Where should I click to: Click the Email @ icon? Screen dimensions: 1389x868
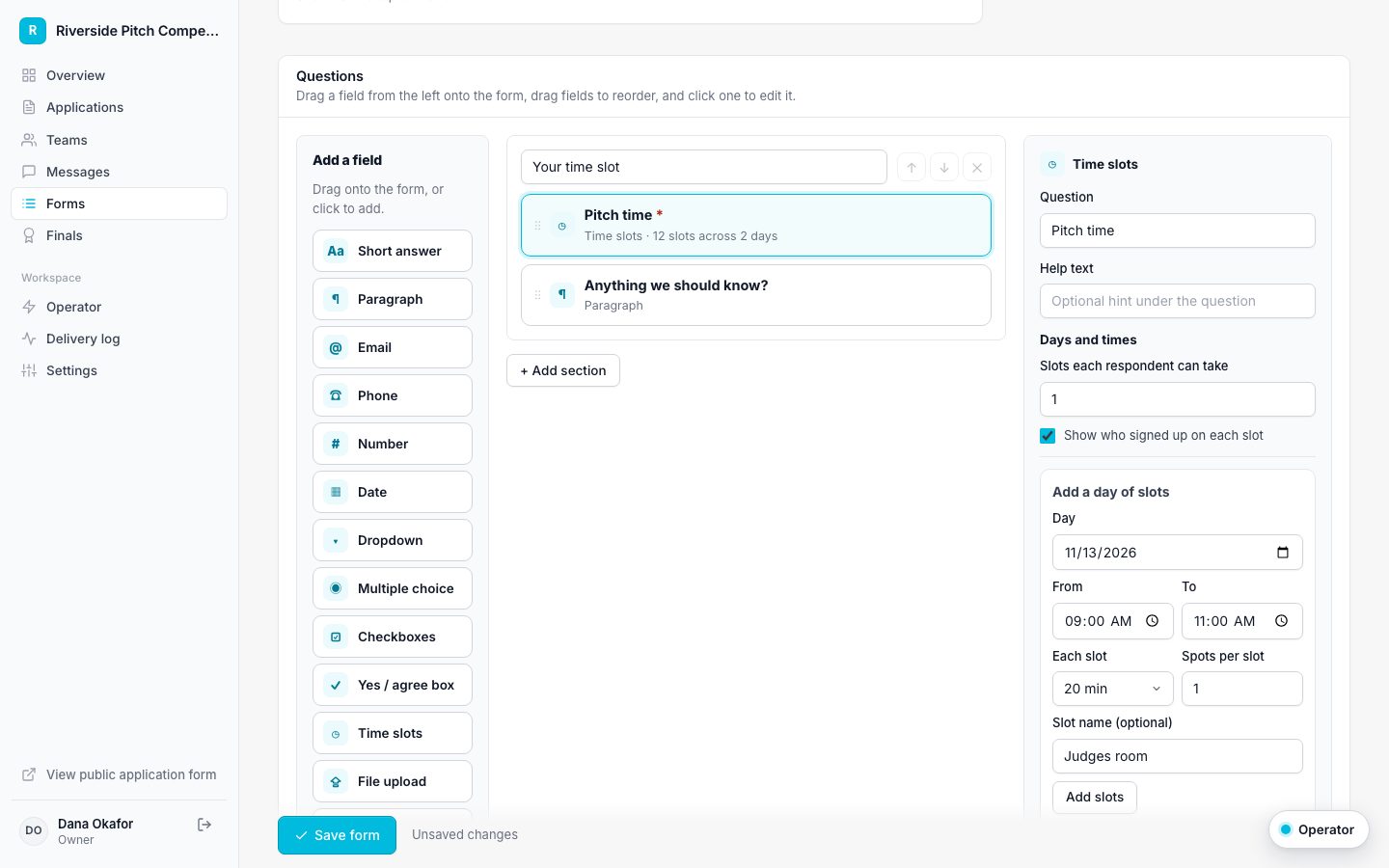tap(336, 347)
